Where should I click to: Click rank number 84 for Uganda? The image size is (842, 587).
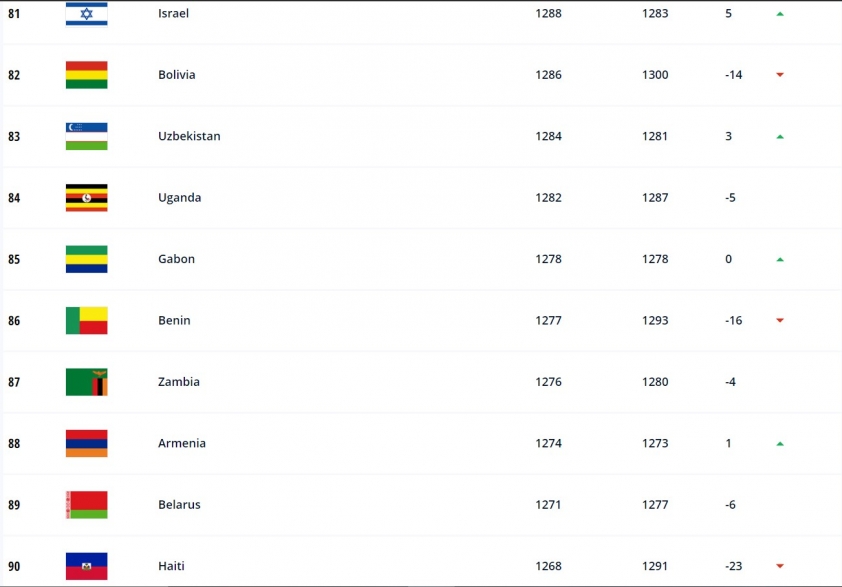click(x=14, y=198)
